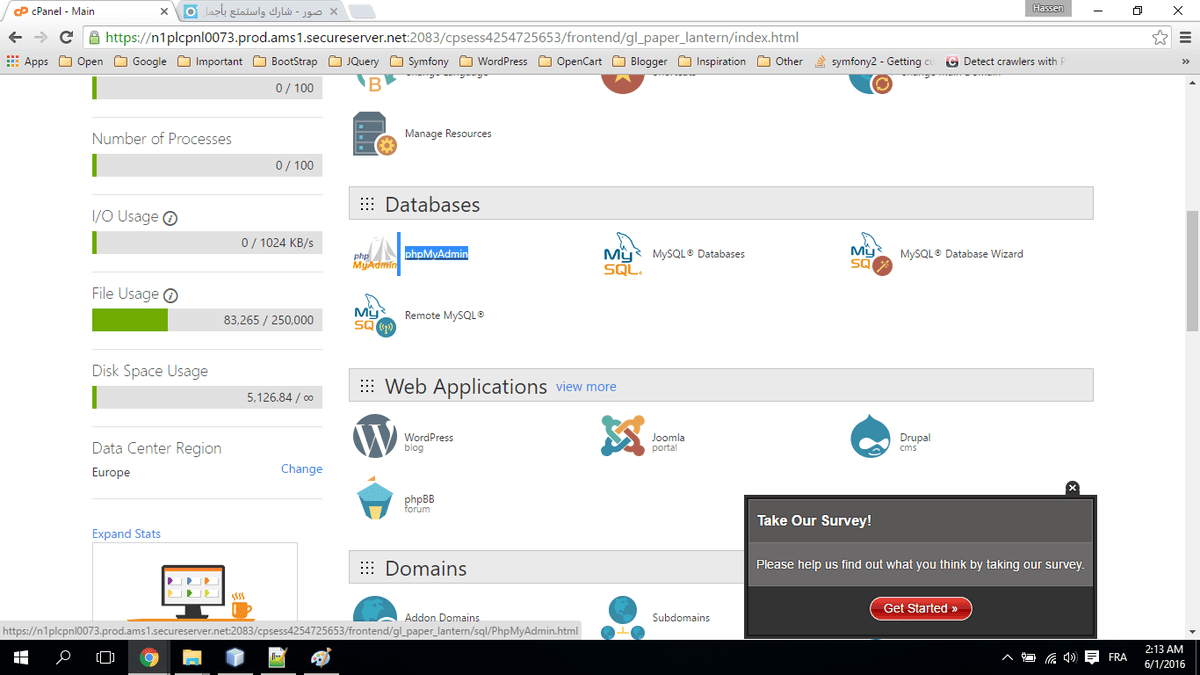The height and width of the screenshot is (675, 1200).
Task: Install WordPress blog application
Action: 427,436
